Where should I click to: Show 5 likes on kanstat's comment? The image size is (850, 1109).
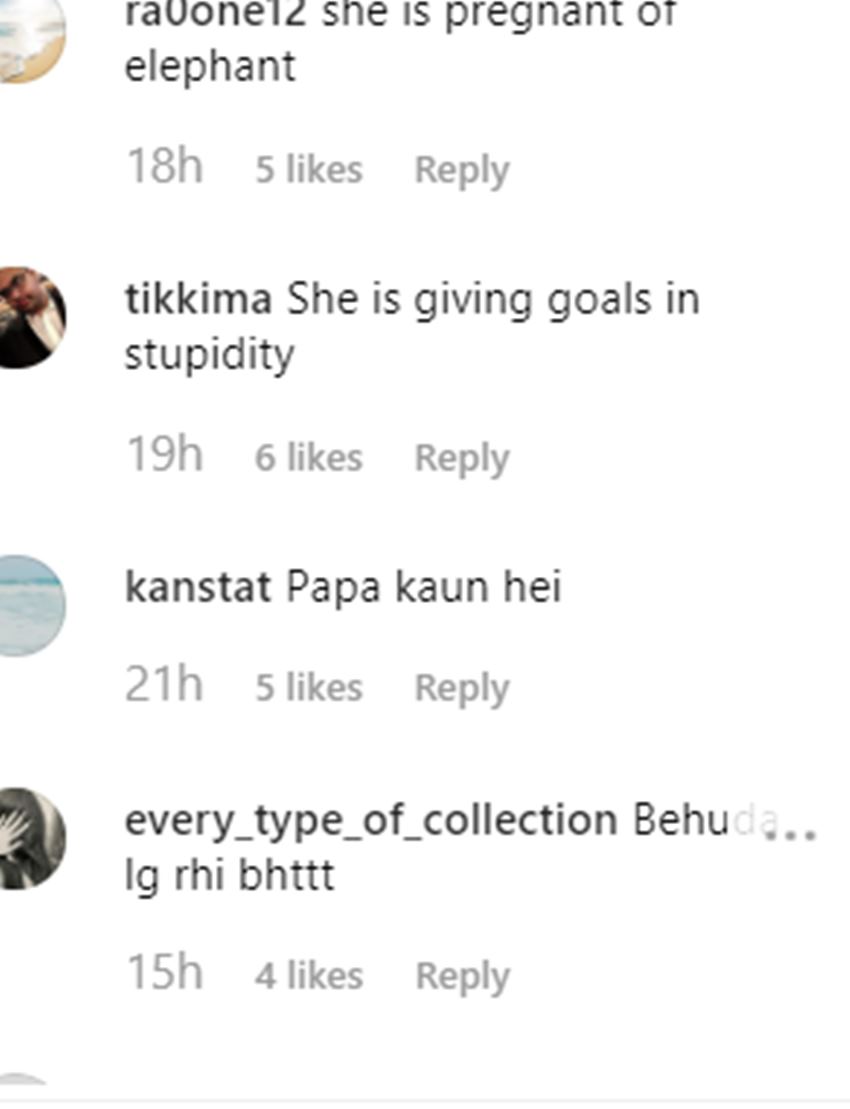tap(308, 688)
